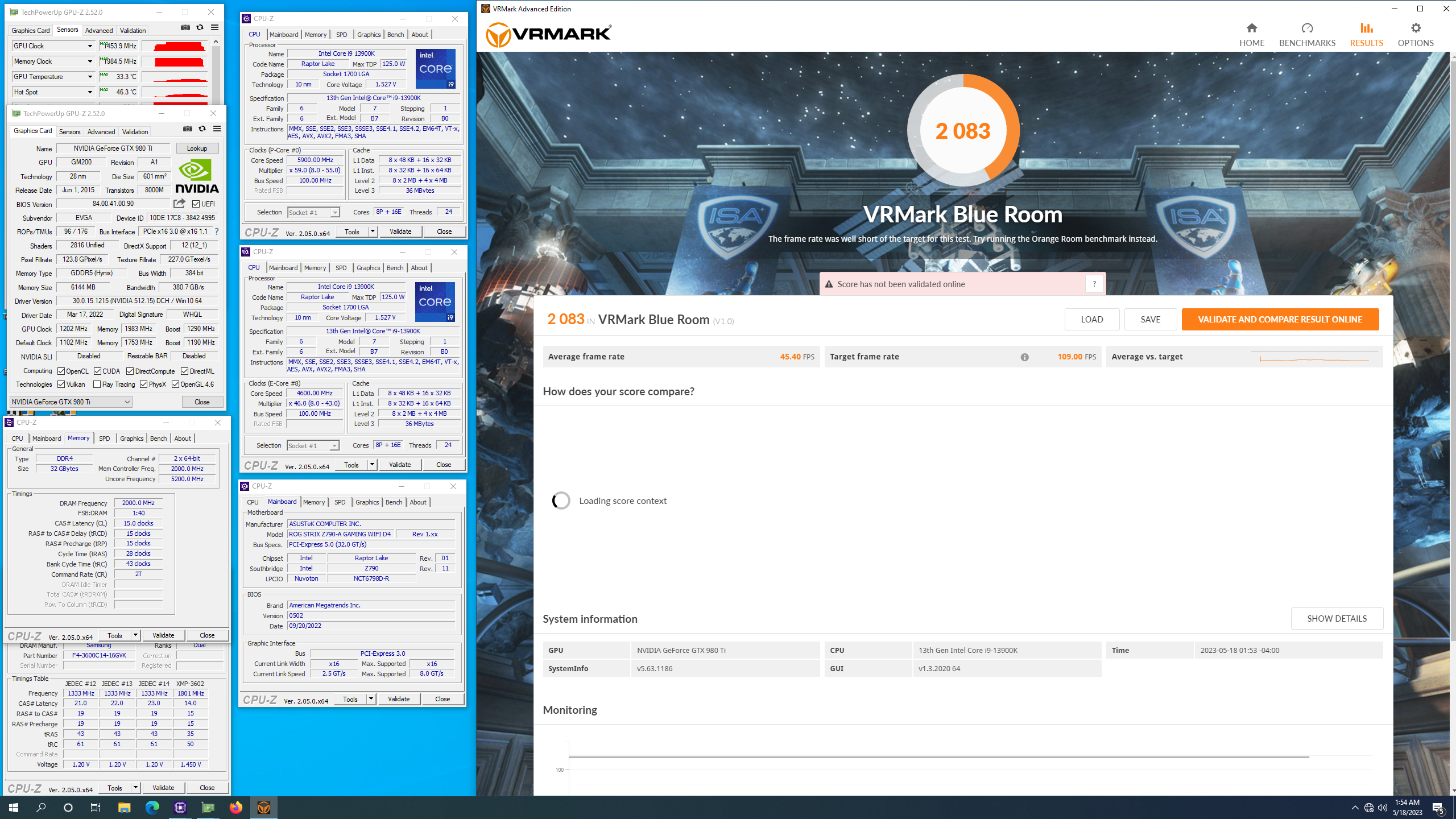Image resolution: width=1456 pixels, height=819 pixels.
Task: Open the VRMark Home page icon
Action: point(1252,28)
